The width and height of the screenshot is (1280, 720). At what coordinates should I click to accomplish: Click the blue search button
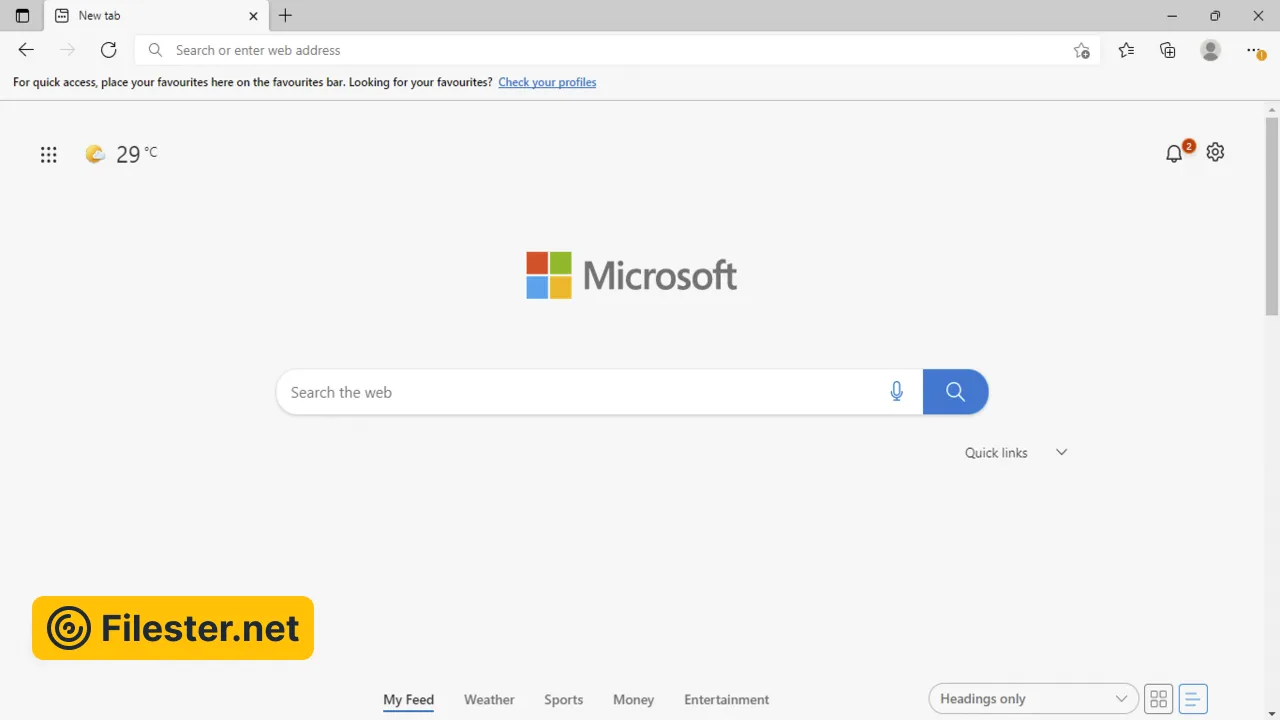pos(955,392)
